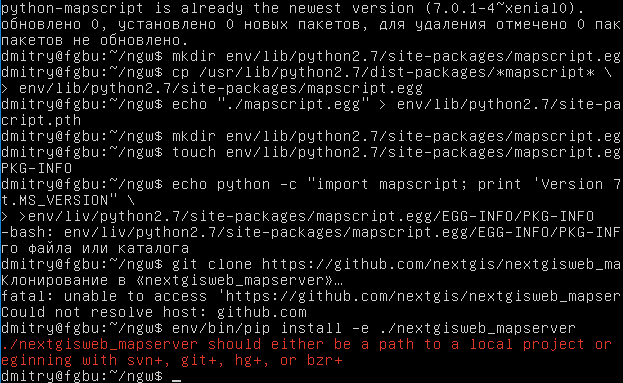Click the 'cript.pth' wrapped text

41,120
